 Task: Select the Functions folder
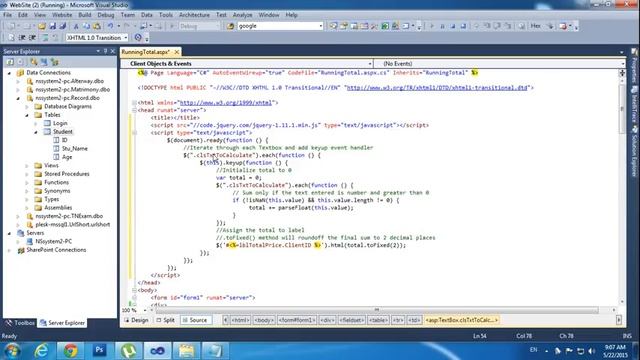point(56,182)
